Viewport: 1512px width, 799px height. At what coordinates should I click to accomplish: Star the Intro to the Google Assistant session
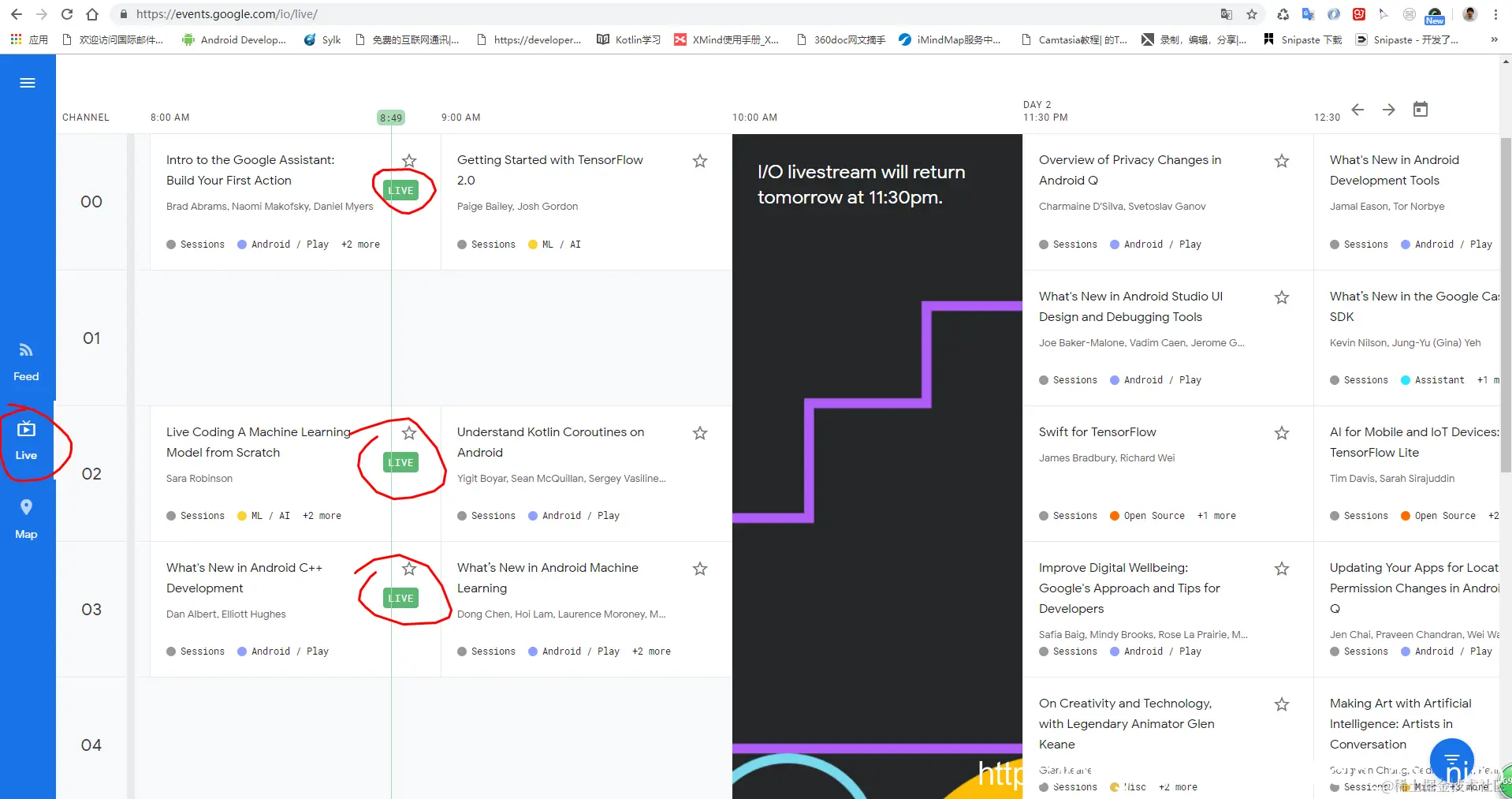click(x=409, y=161)
